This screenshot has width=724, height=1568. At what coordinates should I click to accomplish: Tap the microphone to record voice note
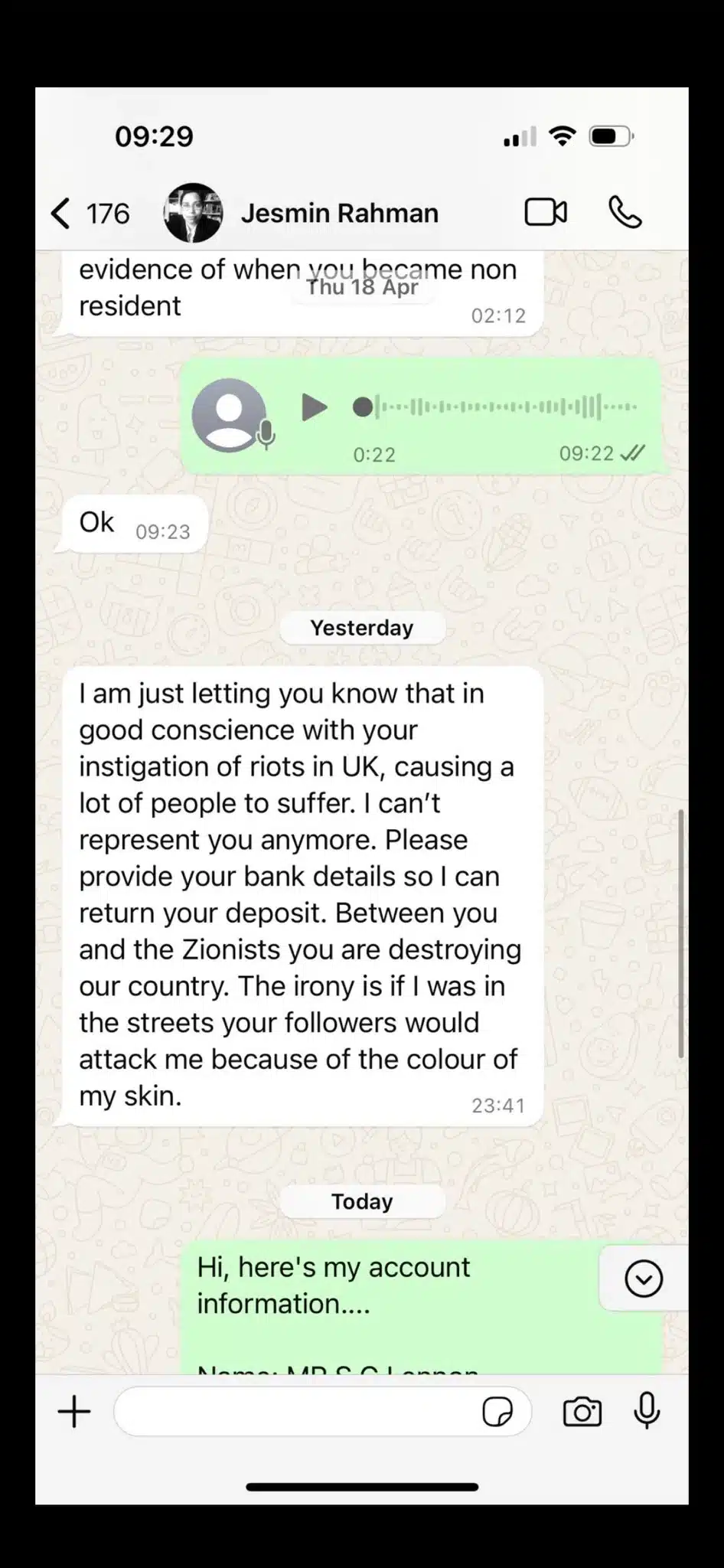647,1411
